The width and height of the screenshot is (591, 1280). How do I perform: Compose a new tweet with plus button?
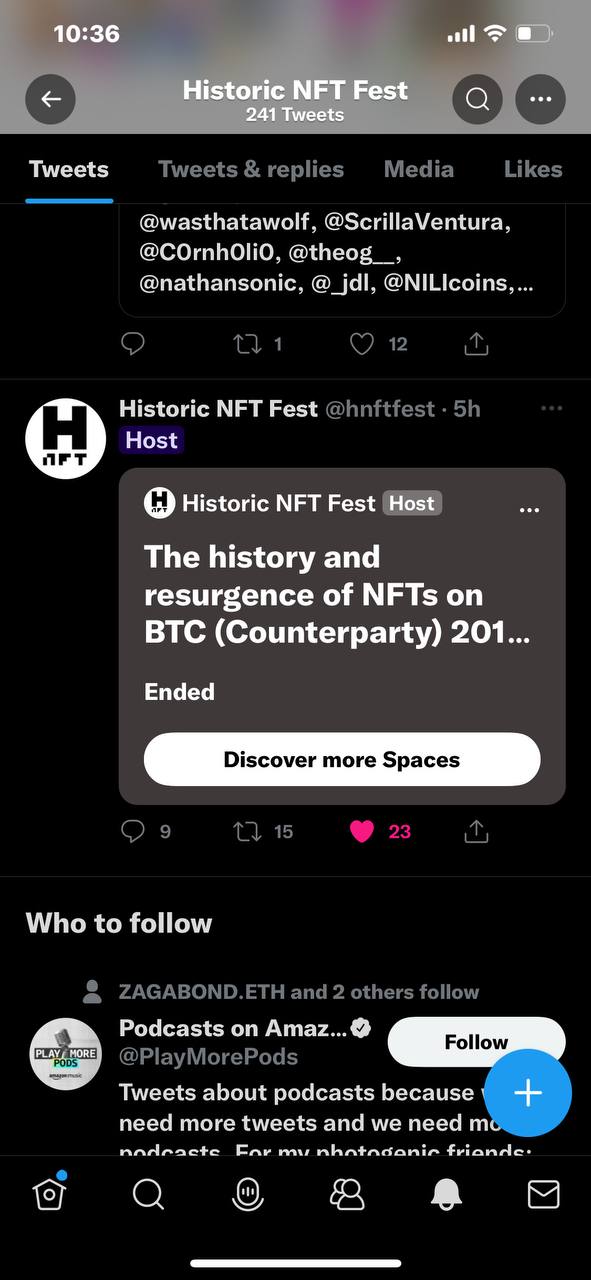527,1093
